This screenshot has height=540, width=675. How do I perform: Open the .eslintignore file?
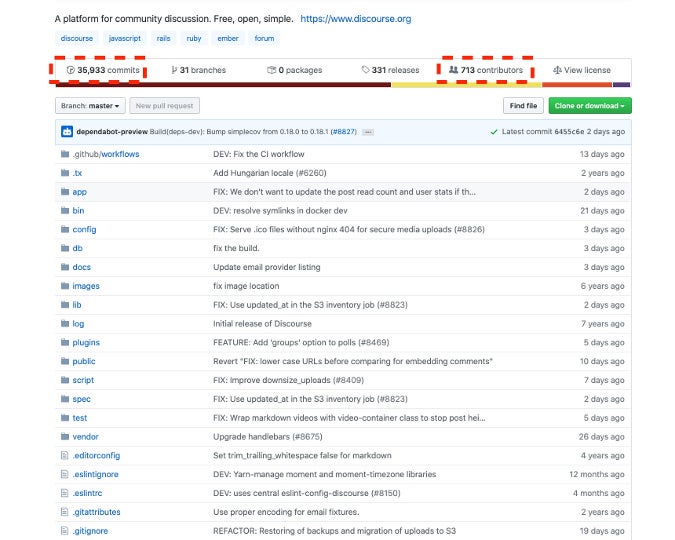[96, 474]
